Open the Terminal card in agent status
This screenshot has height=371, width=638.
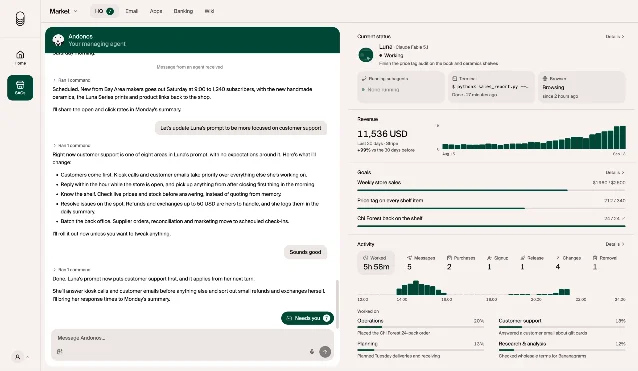pyautogui.click(x=491, y=87)
